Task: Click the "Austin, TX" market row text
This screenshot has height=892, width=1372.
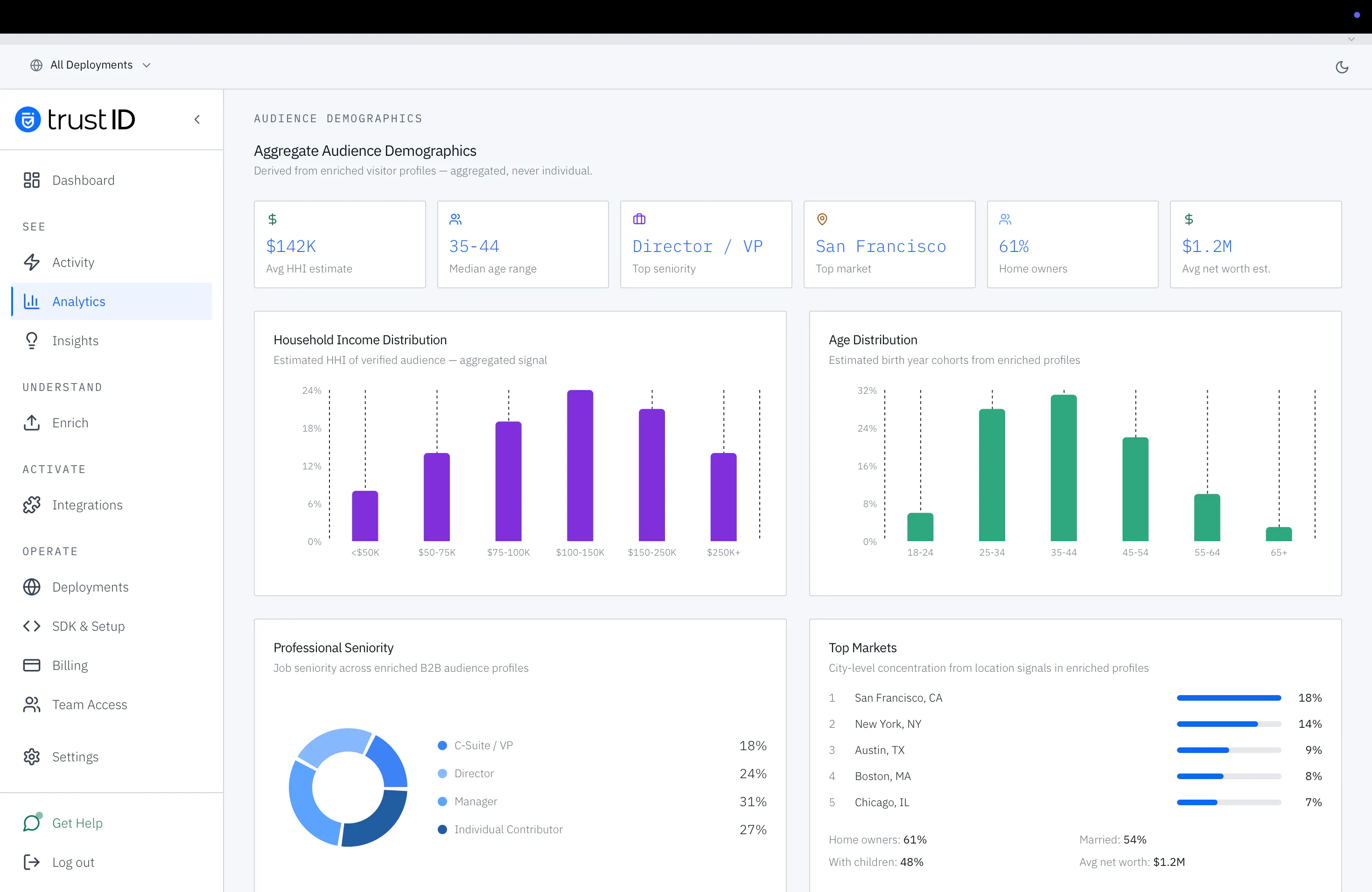Action: (x=880, y=750)
